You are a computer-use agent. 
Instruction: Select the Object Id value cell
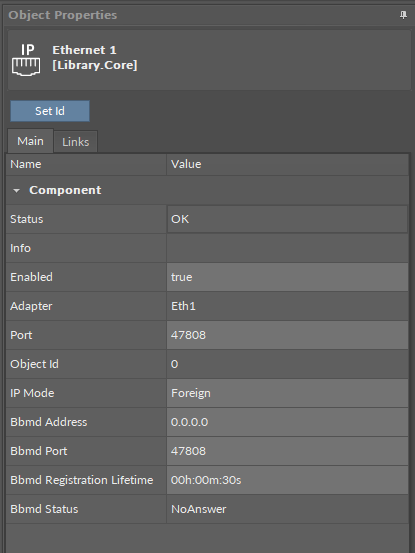tap(287, 364)
